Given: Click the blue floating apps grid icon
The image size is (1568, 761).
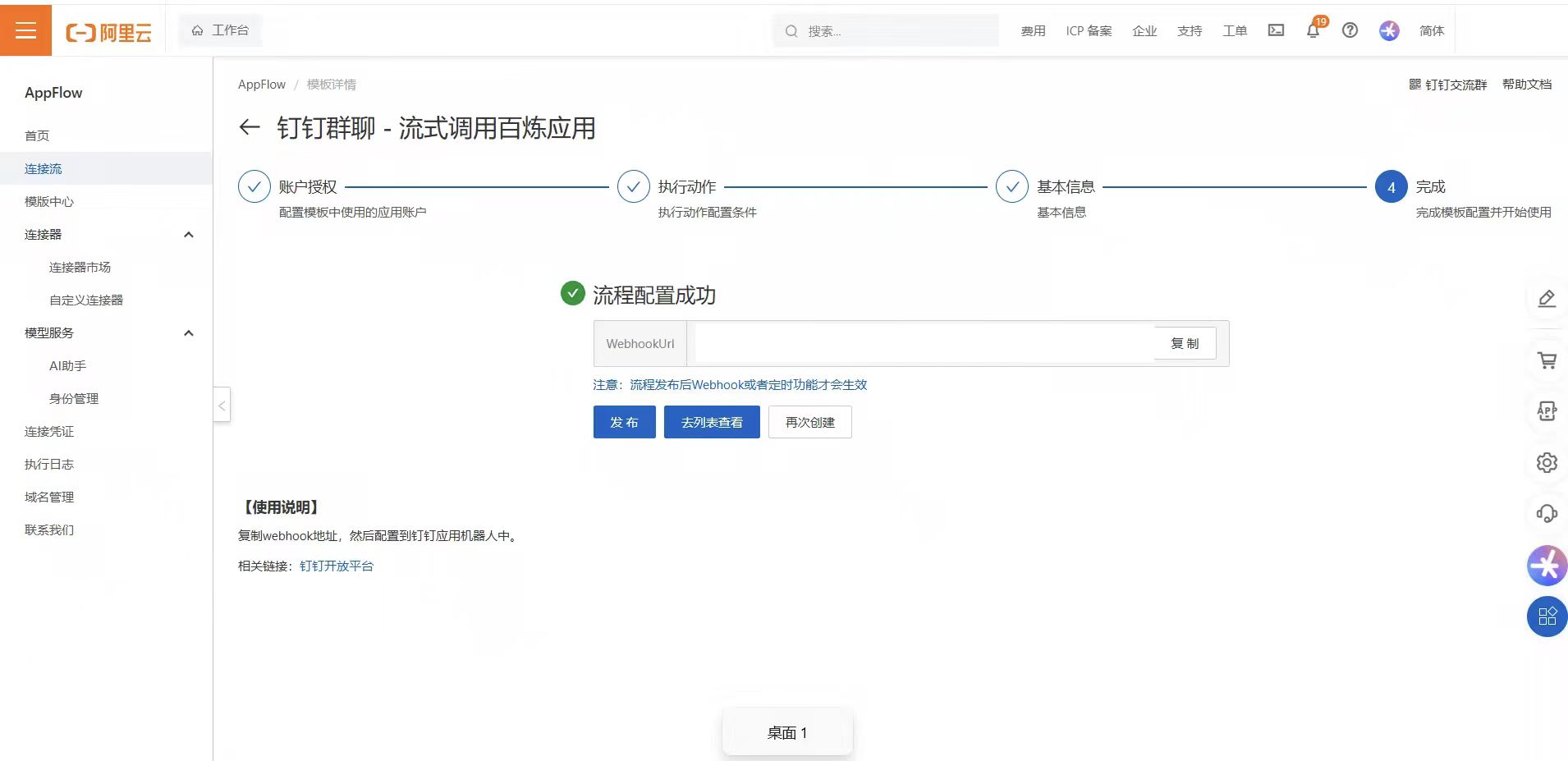Looking at the screenshot, I should (1547, 617).
